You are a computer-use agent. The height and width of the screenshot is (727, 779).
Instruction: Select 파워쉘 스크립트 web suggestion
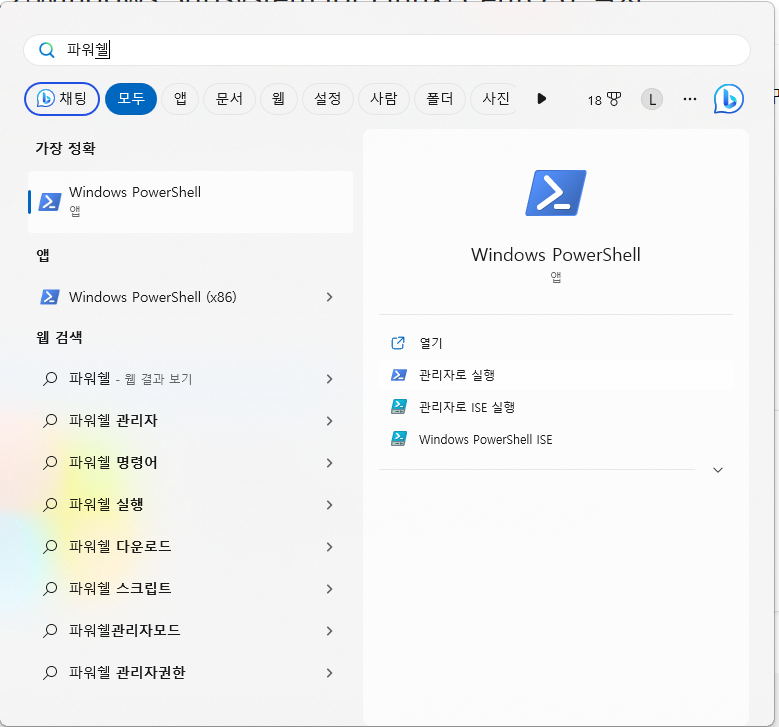(191, 589)
